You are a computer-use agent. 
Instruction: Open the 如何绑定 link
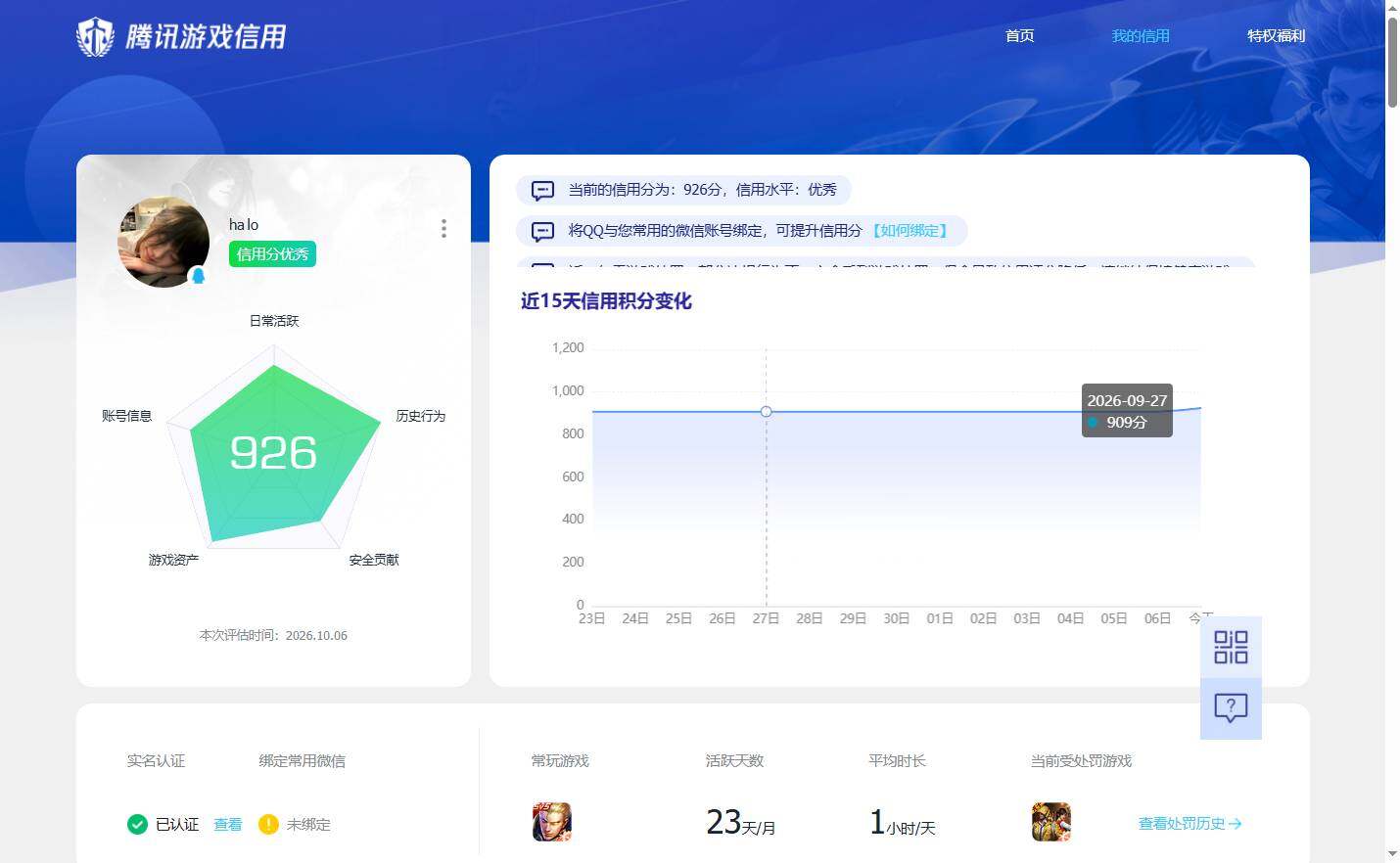pyautogui.click(x=910, y=231)
